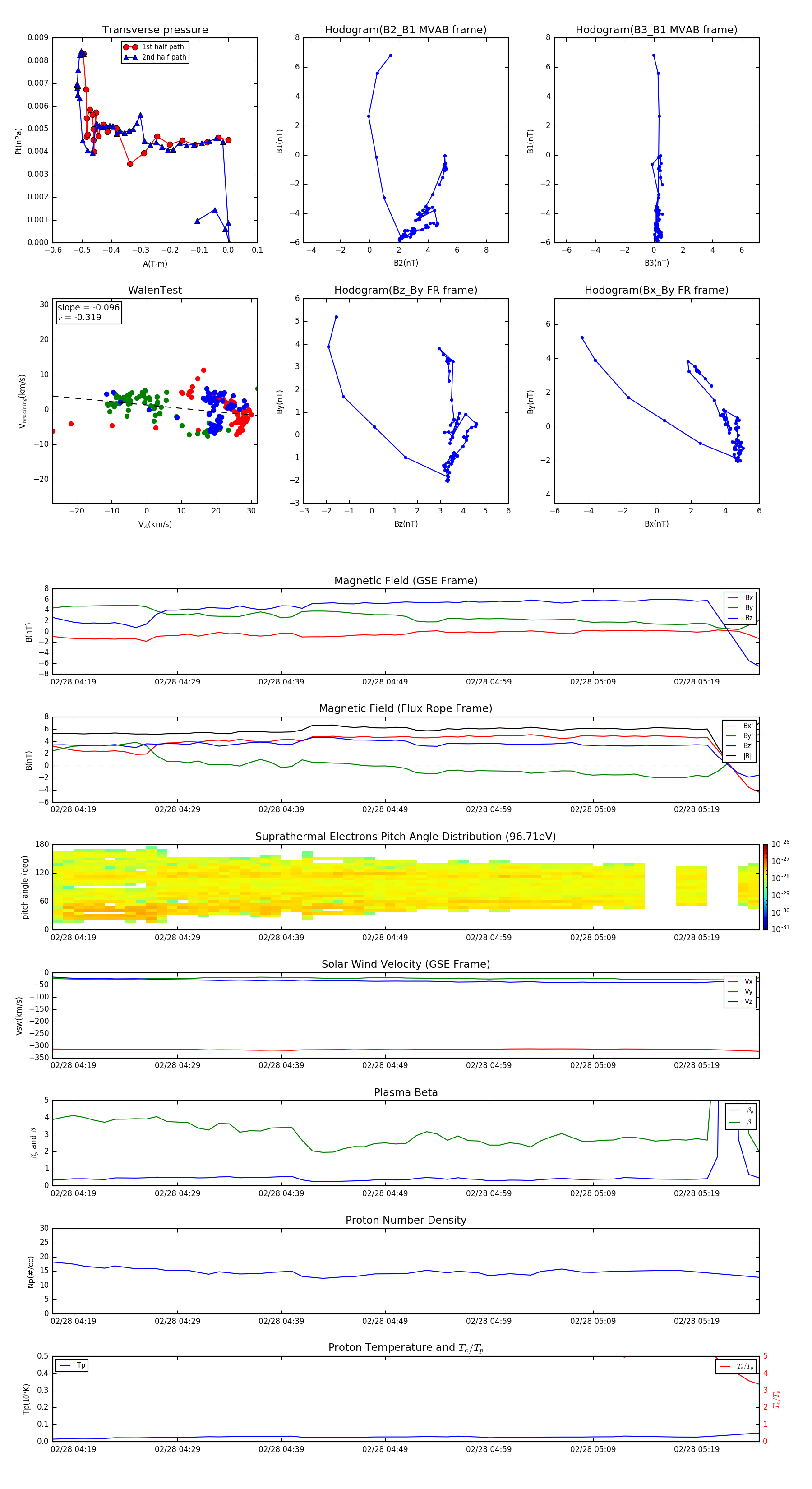The image size is (812, 1489).
Task: Click the 'Proton Number Density' title
Action: pyautogui.click(x=406, y=1220)
